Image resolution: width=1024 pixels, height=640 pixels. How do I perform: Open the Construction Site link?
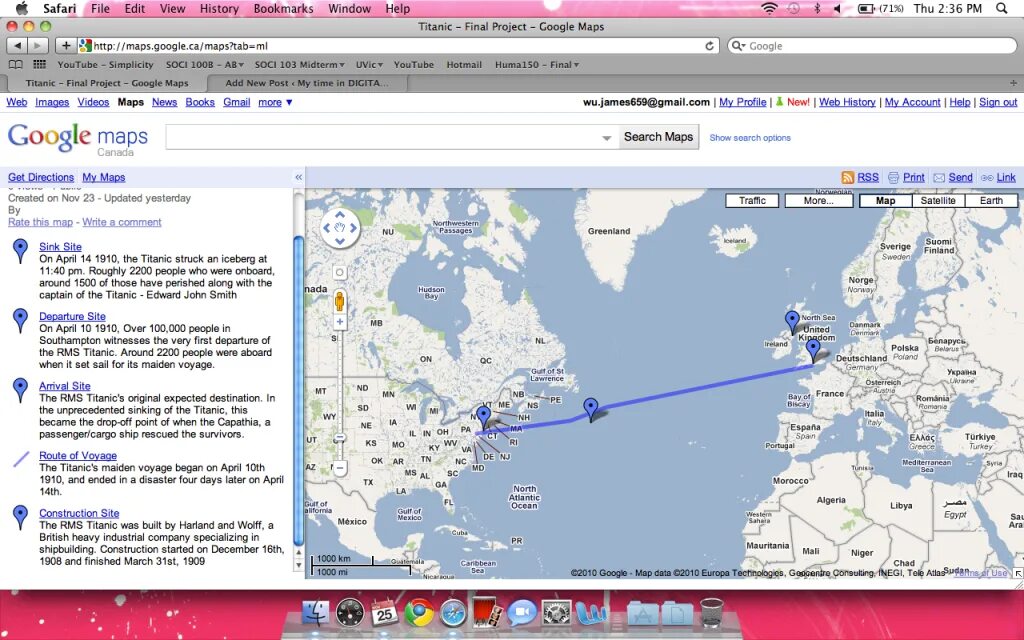[x=79, y=513]
